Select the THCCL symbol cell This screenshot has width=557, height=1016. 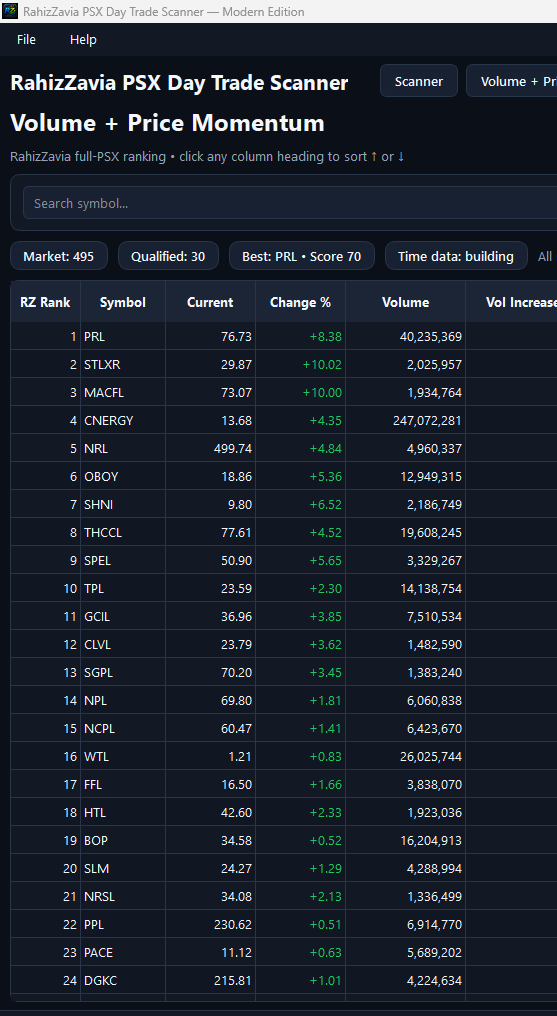122,533
